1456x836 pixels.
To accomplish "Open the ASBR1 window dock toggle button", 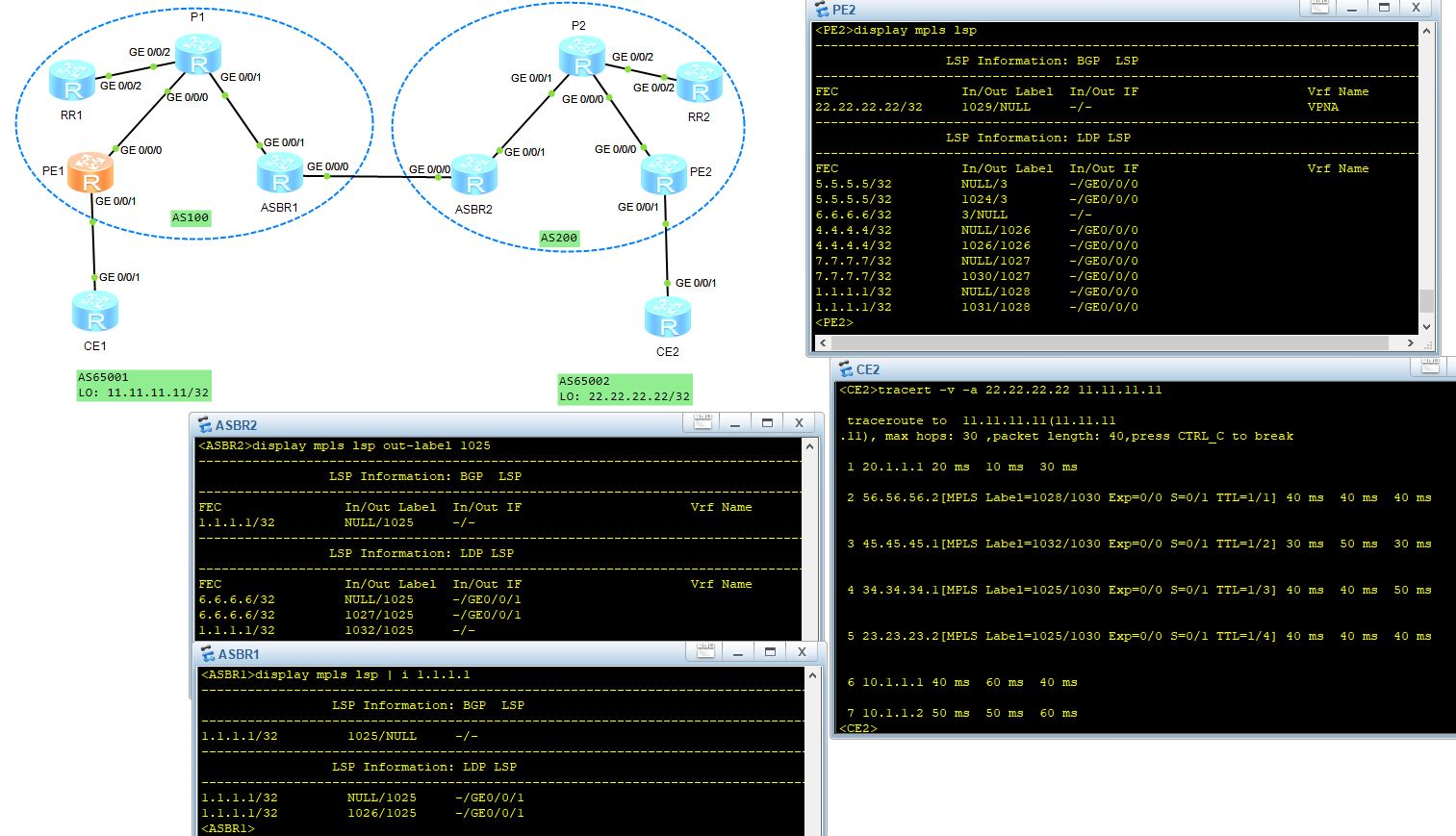I will (705, 652).
